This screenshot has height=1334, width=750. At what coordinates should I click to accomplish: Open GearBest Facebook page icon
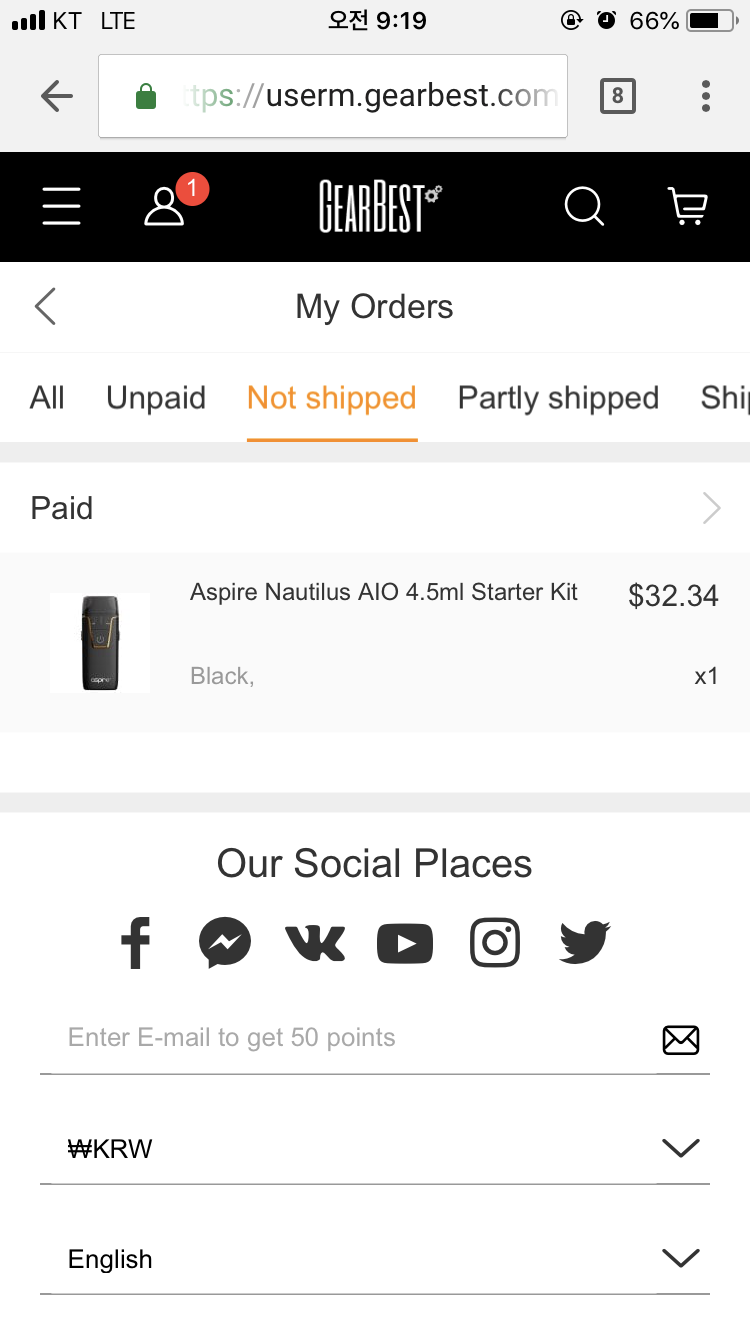[136, 942]
